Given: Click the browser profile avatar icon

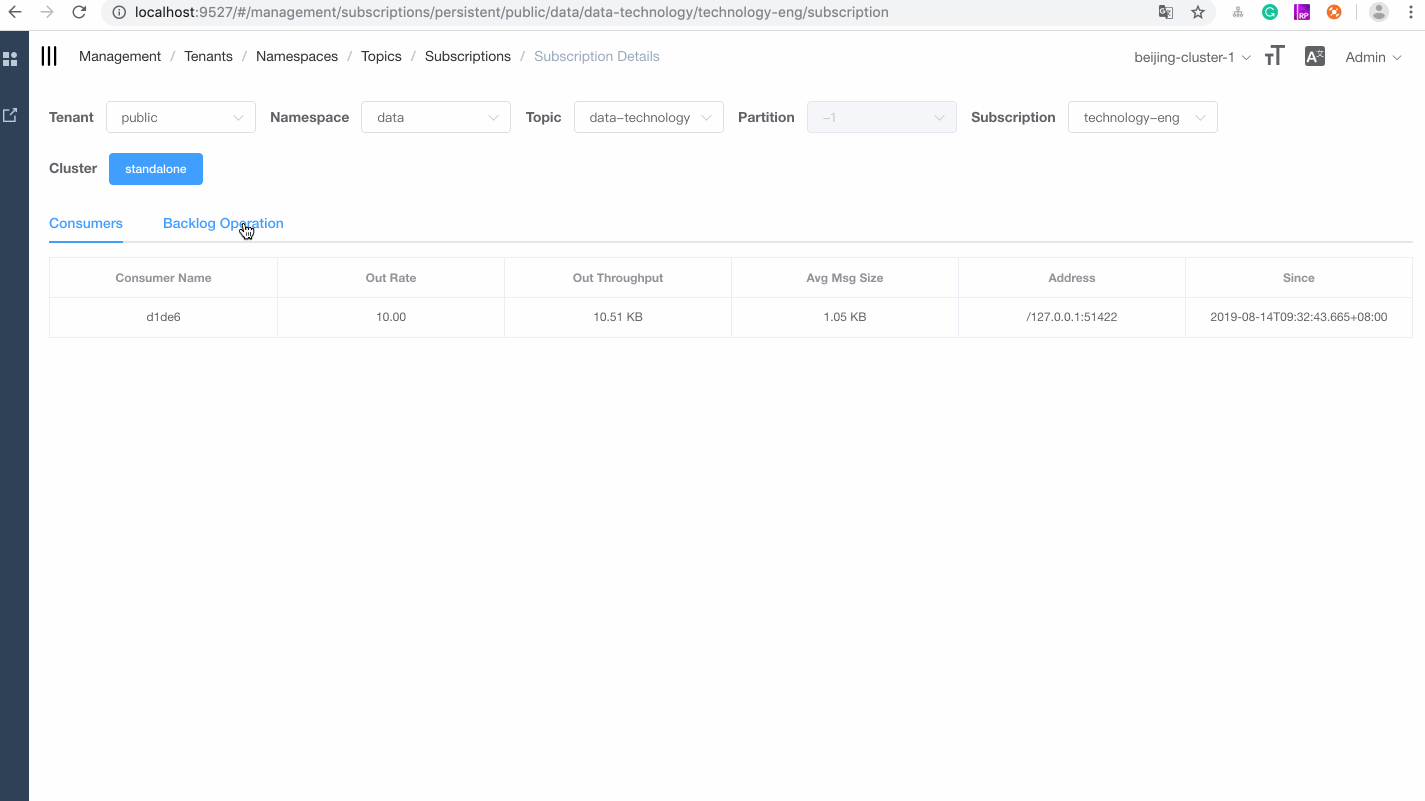Looking at the screenshot, I should (1379, 12).
